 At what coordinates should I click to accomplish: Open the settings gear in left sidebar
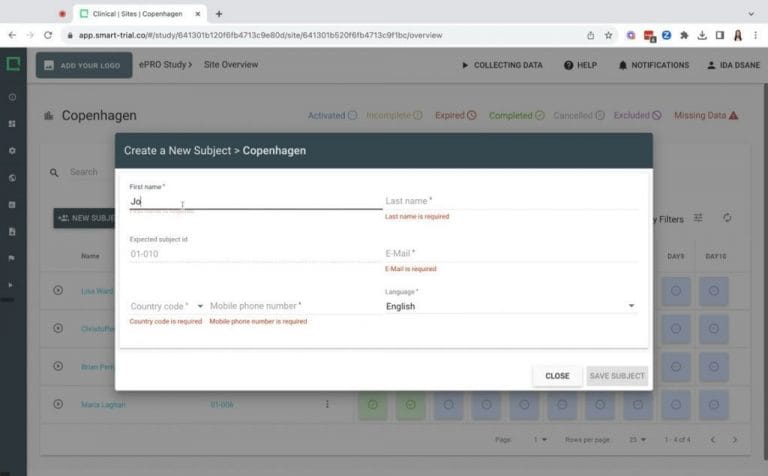tap(12, 150)
